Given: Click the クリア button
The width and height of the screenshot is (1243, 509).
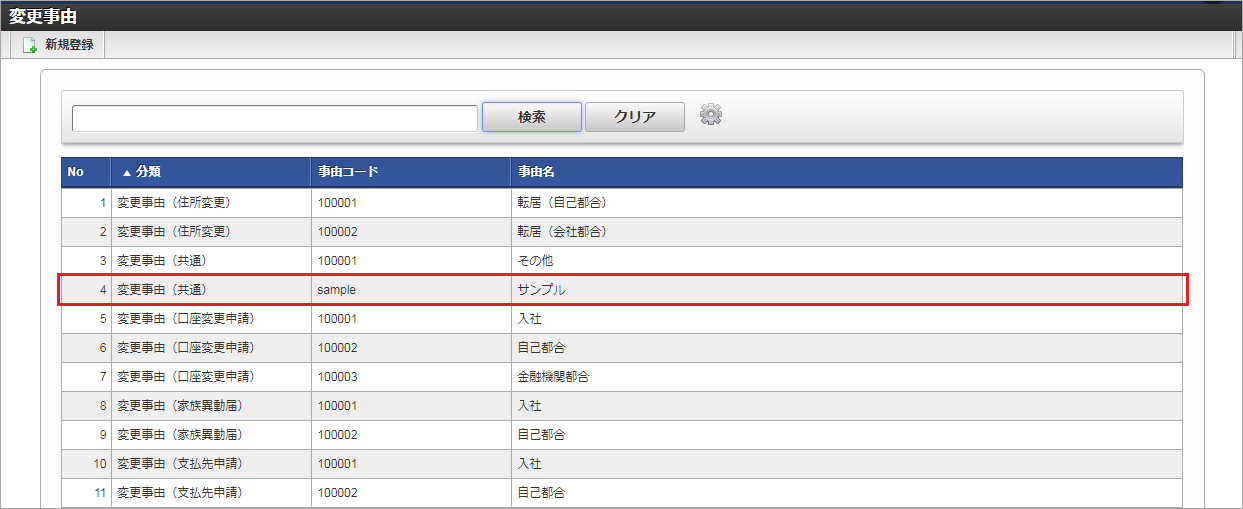Looking at the screenshot, I should point(635,117).
